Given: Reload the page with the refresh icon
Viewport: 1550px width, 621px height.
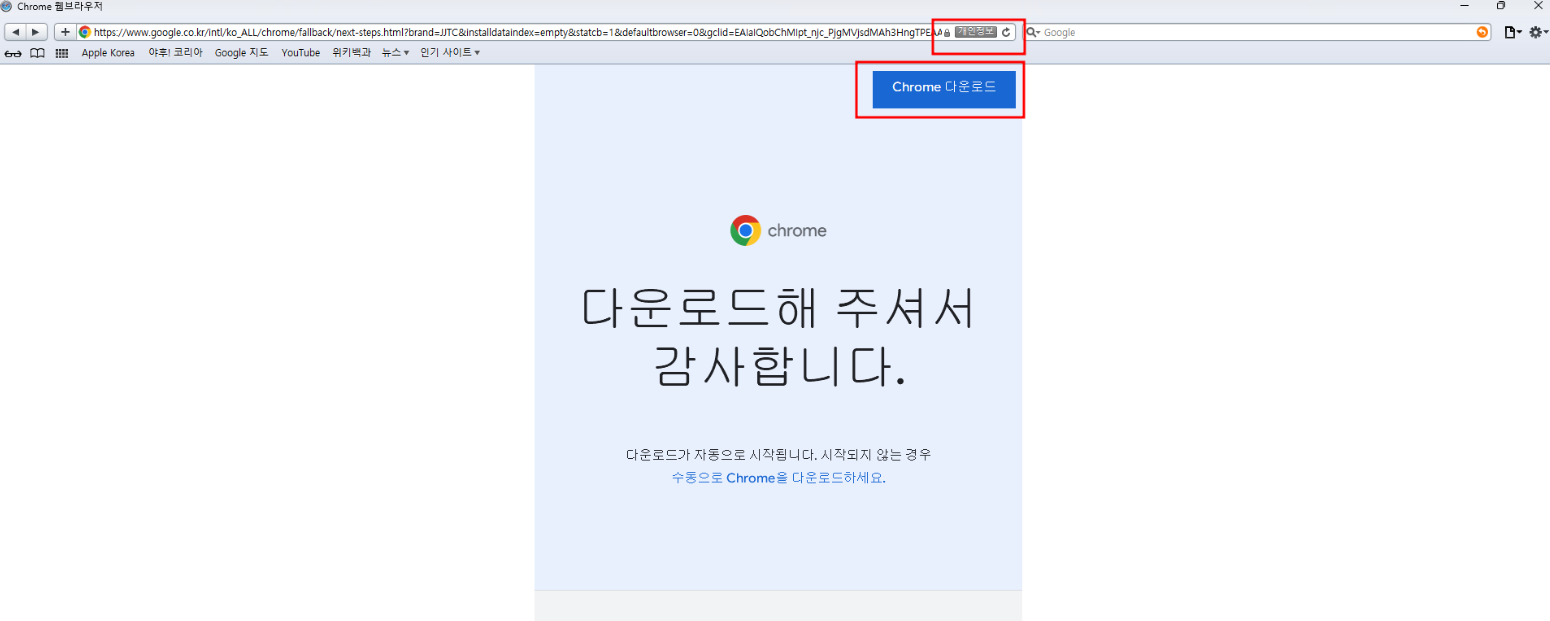Looking at the screenshot, I should [1006, 32].
